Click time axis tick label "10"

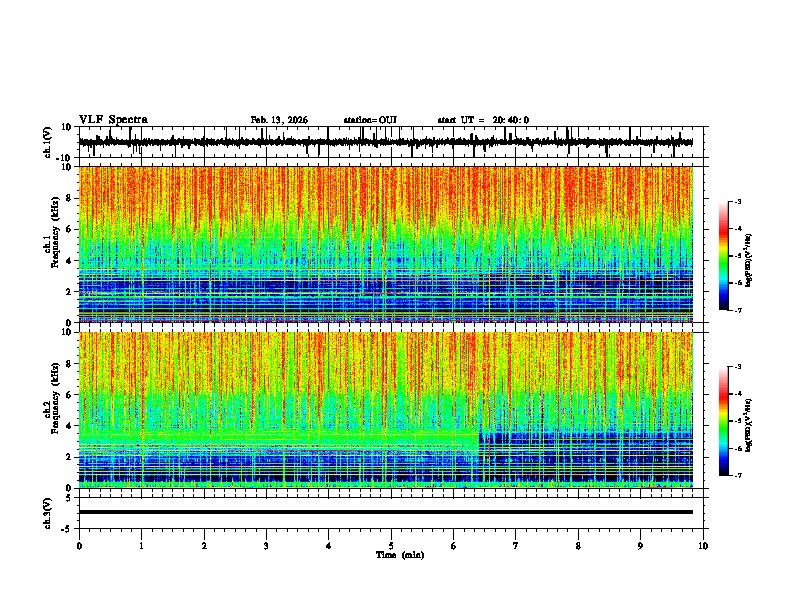pyautogui.click(x=703, y=546)
